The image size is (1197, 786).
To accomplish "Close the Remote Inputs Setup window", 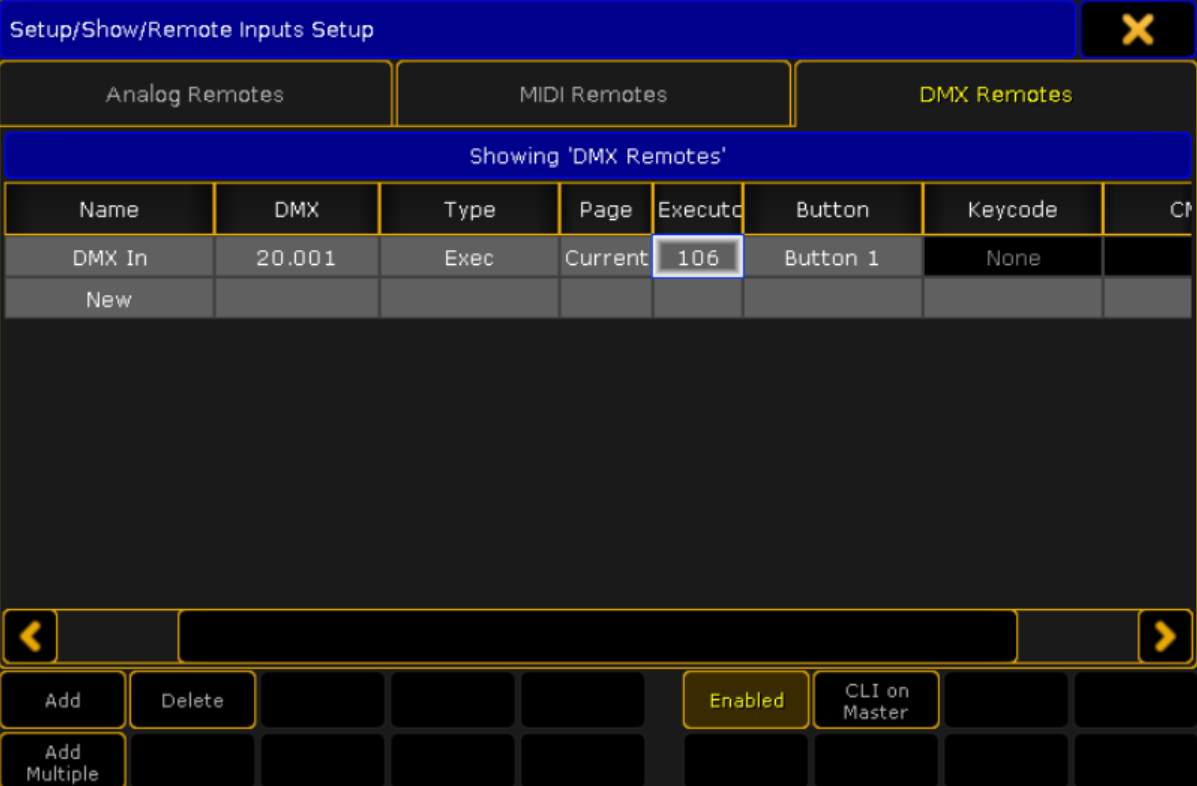I will (1137, 30).
